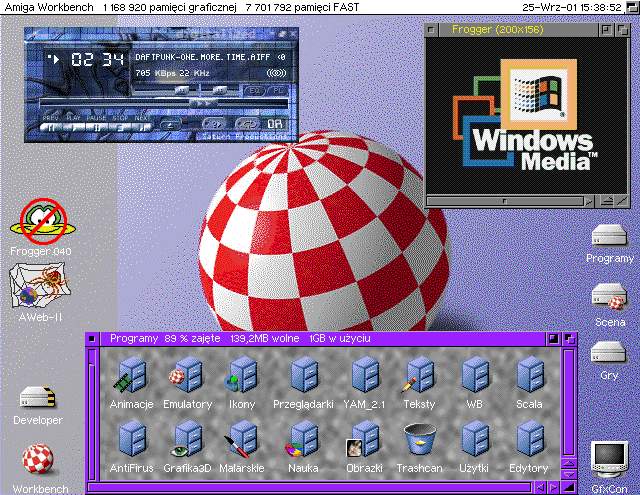Click the track title DAFTPUNK-ONE.MORE.TIME.AIFF
640x495 pixels.
(202, 58)
